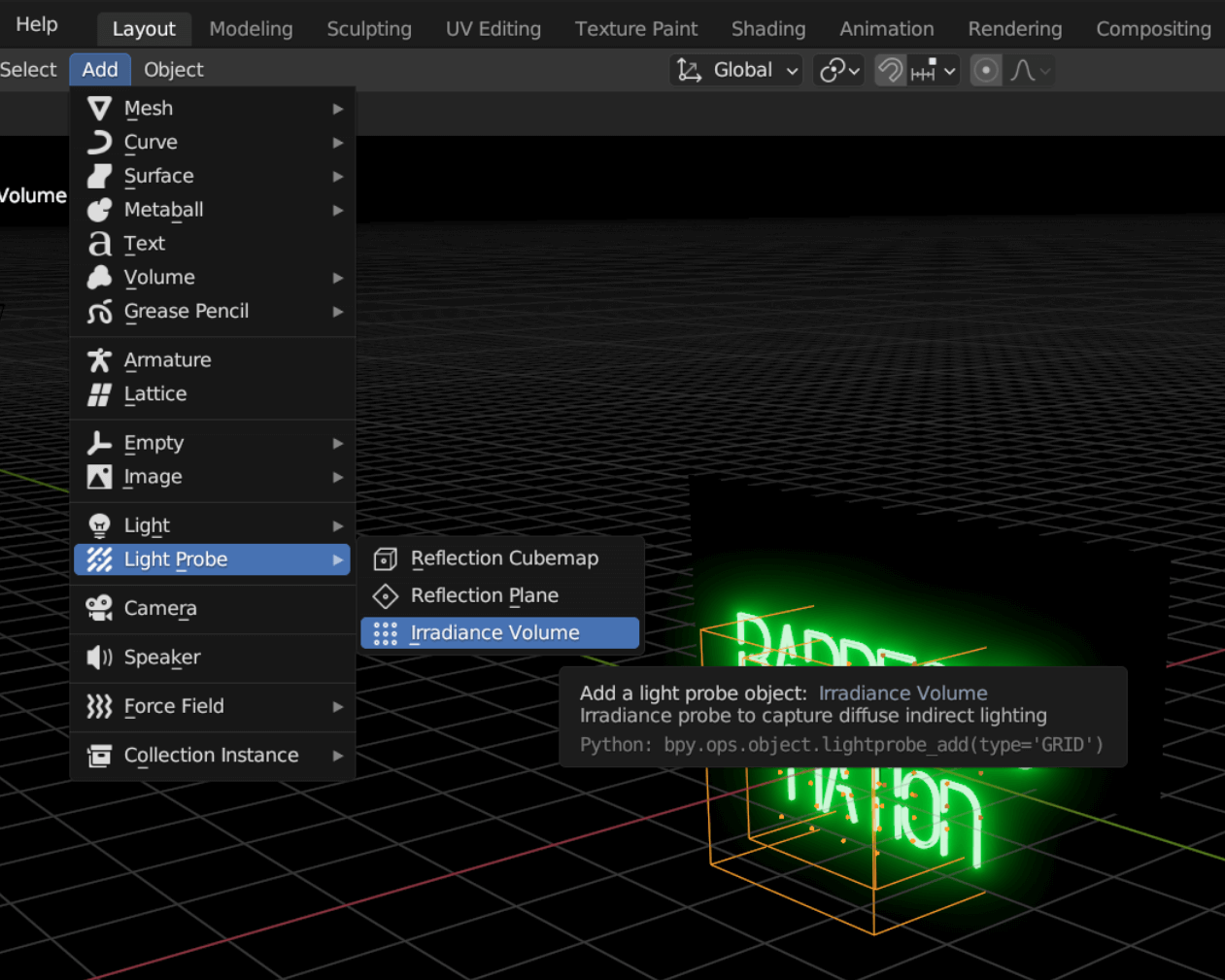
Task: Switch to the Animation workspace tab
Action: click(x=887, y=29)
